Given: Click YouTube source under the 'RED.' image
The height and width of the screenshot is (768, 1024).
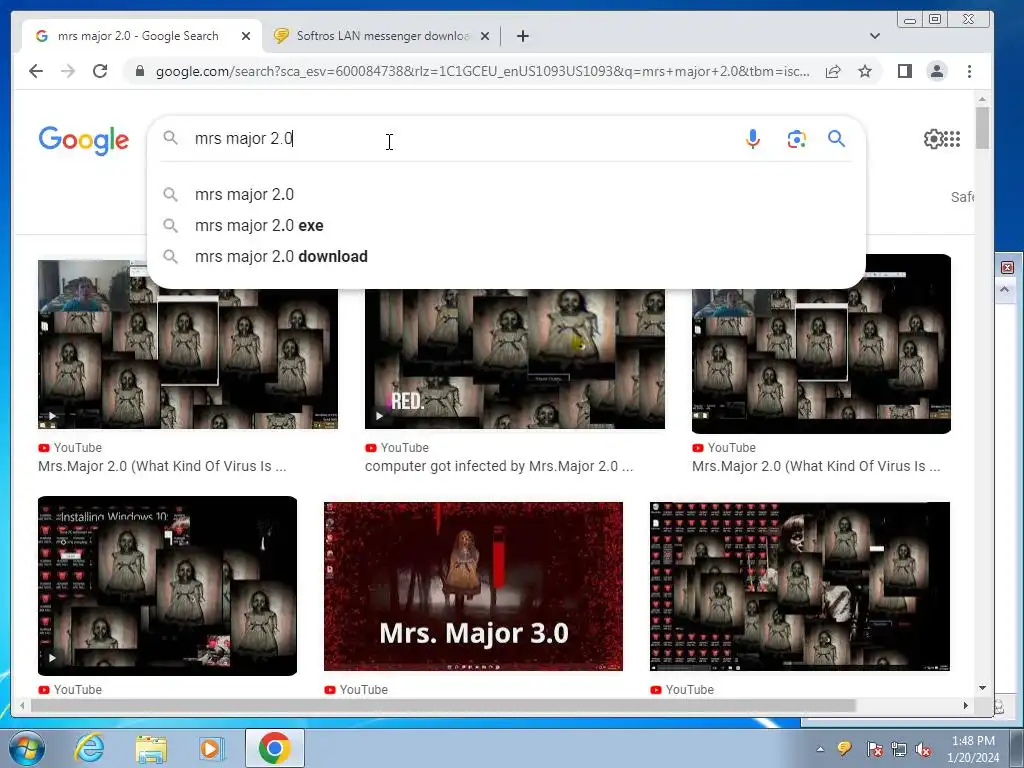Looking at the screenshot, I should [397, 448].
